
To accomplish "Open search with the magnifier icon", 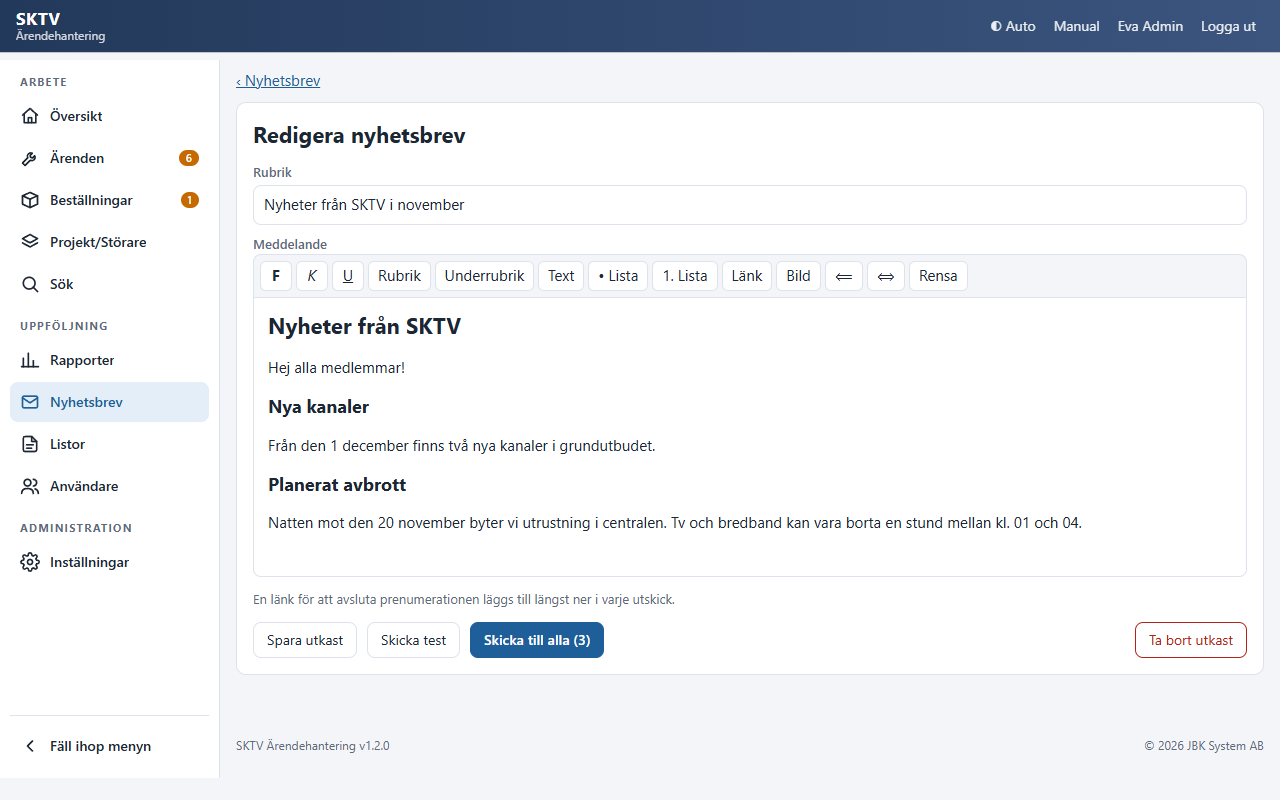I will (30, 284).
